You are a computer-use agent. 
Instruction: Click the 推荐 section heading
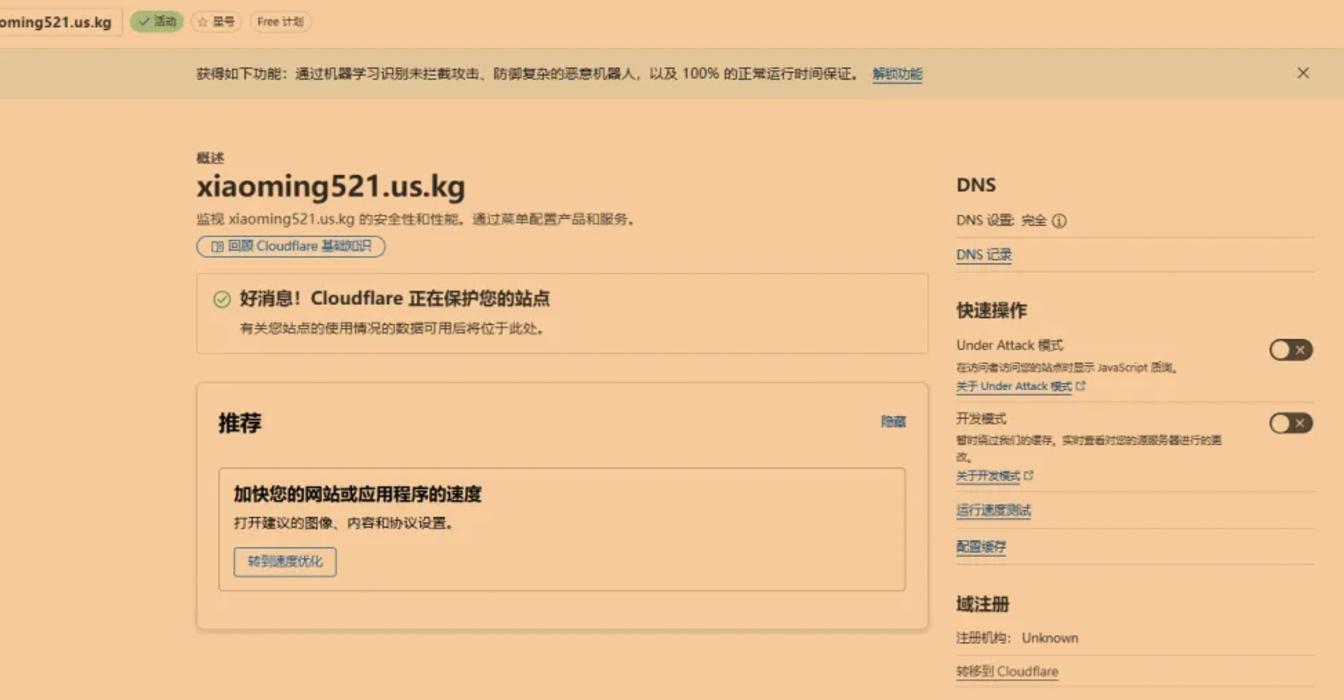240,423
